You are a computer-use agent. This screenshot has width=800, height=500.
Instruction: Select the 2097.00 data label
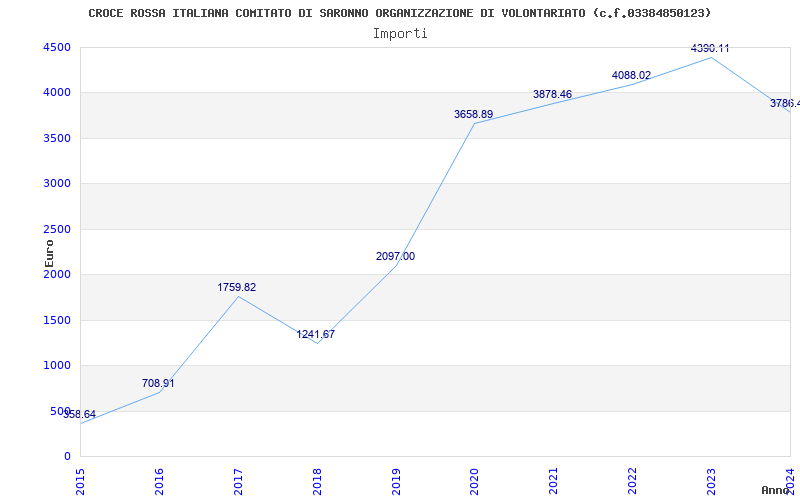tap(395, 257)
